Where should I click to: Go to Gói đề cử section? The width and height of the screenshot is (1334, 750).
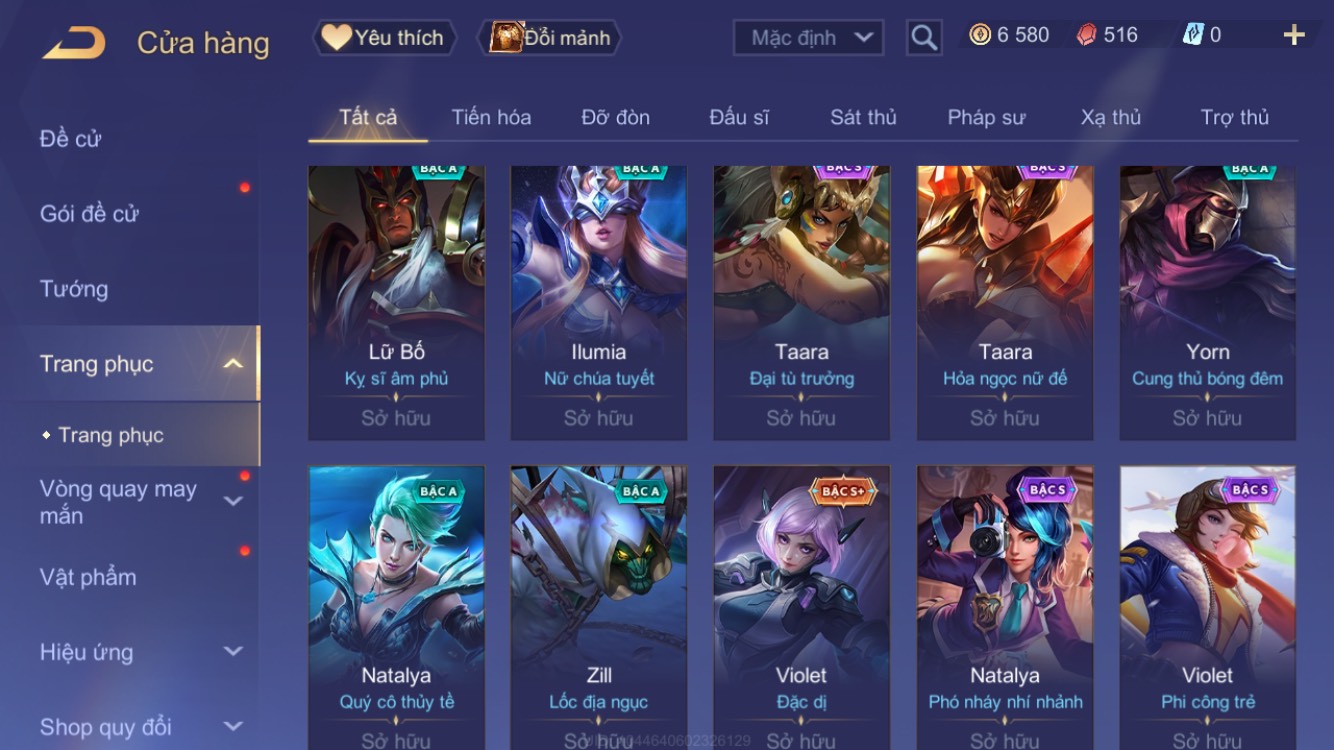(x=89, y=213)
